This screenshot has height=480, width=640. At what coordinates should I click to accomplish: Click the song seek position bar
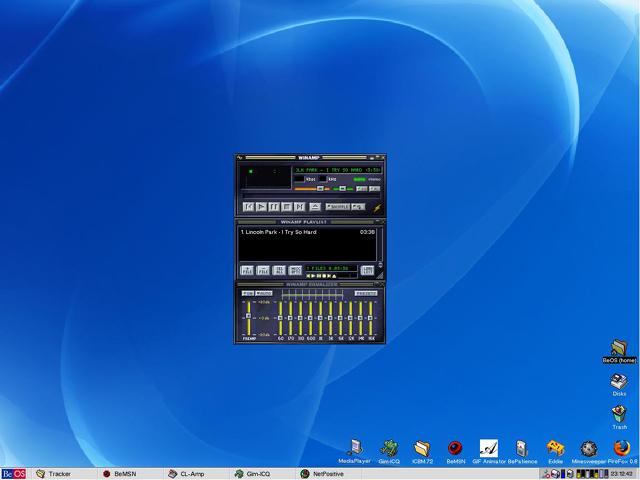tap(311, 196)
